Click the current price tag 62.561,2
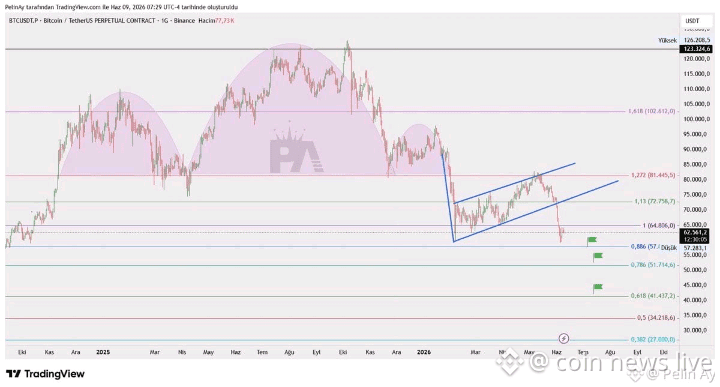This screenshot has width=720, height=387. [696, 232]
